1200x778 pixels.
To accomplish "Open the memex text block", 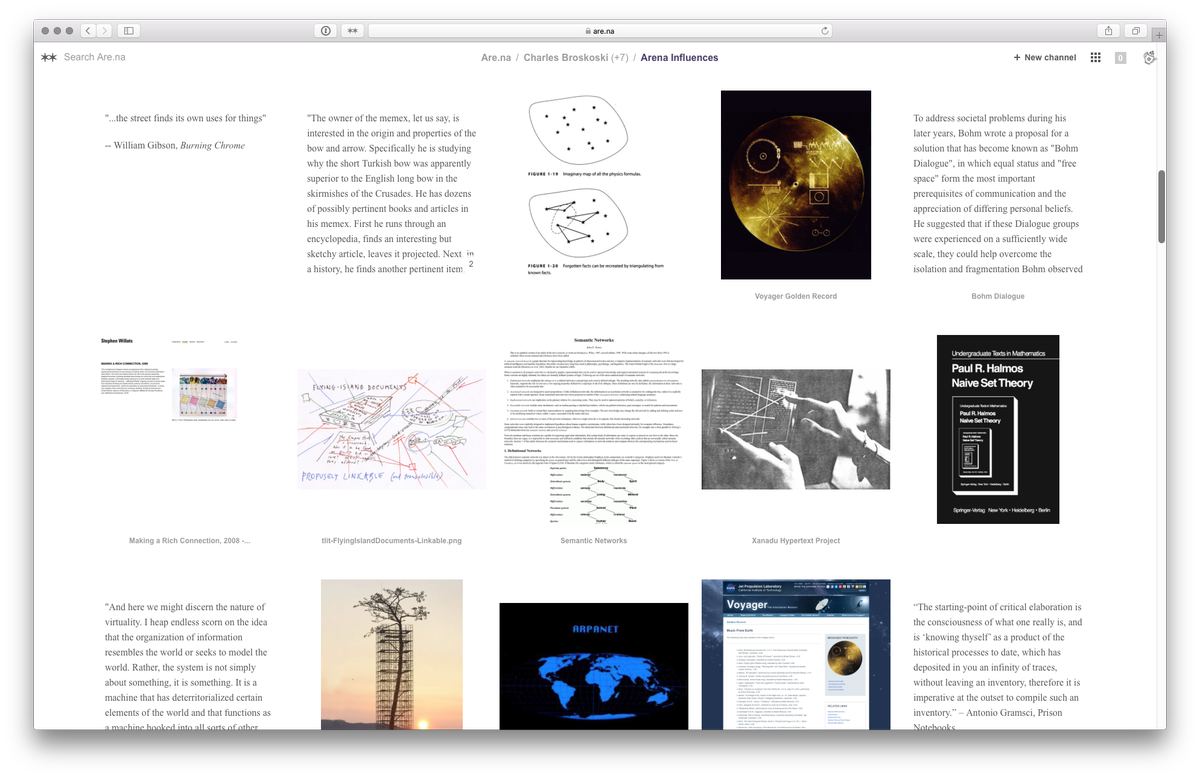I will [x=392, y=193].
